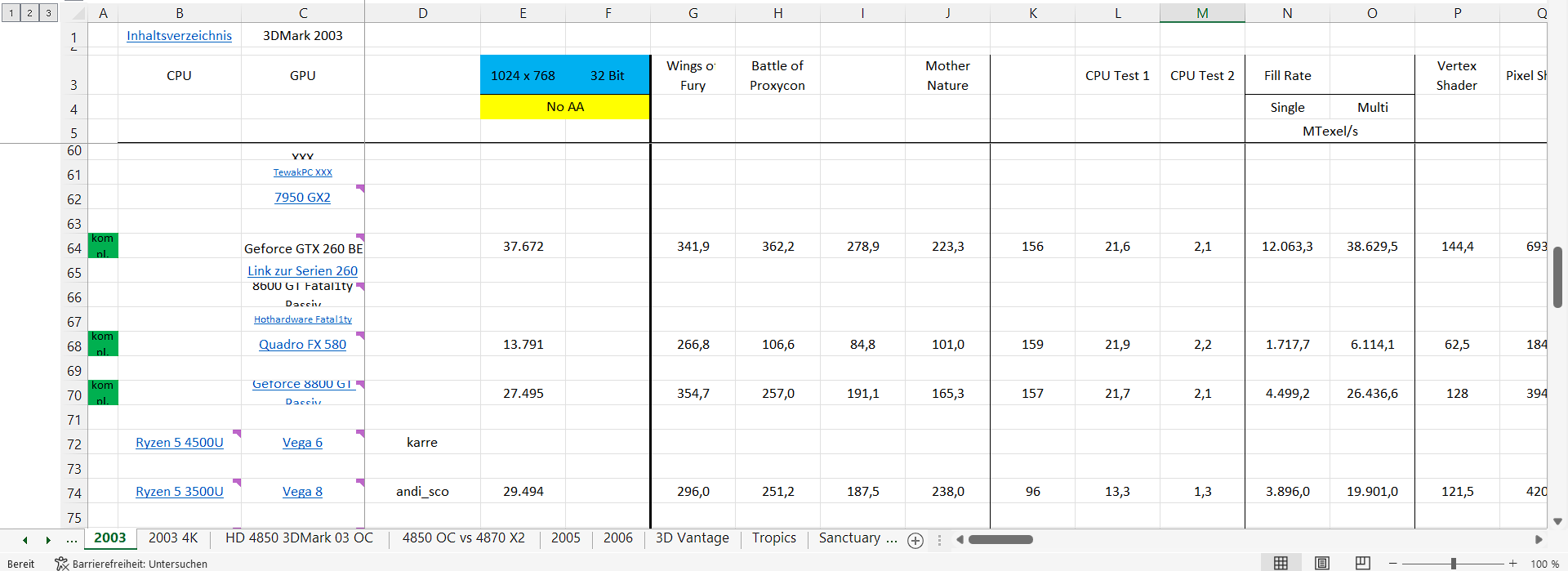Adjust the zoom slider handle
This screenshot has width=1568, height=571.
(1454, 563)
